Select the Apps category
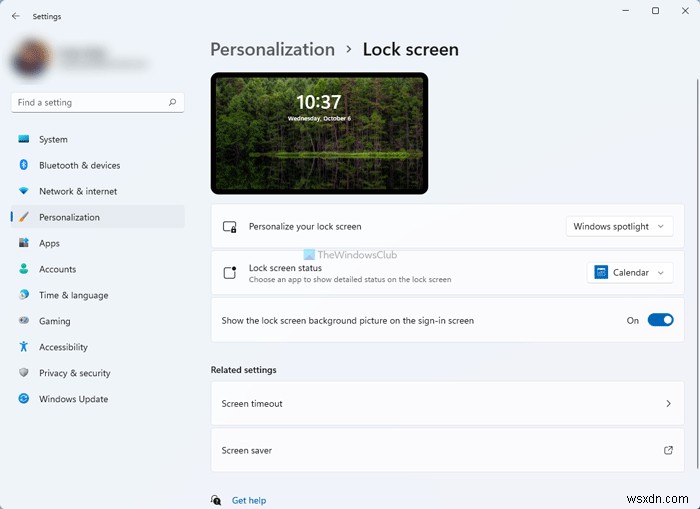Viewport: 700px width, 509px height. click(97, 243)
